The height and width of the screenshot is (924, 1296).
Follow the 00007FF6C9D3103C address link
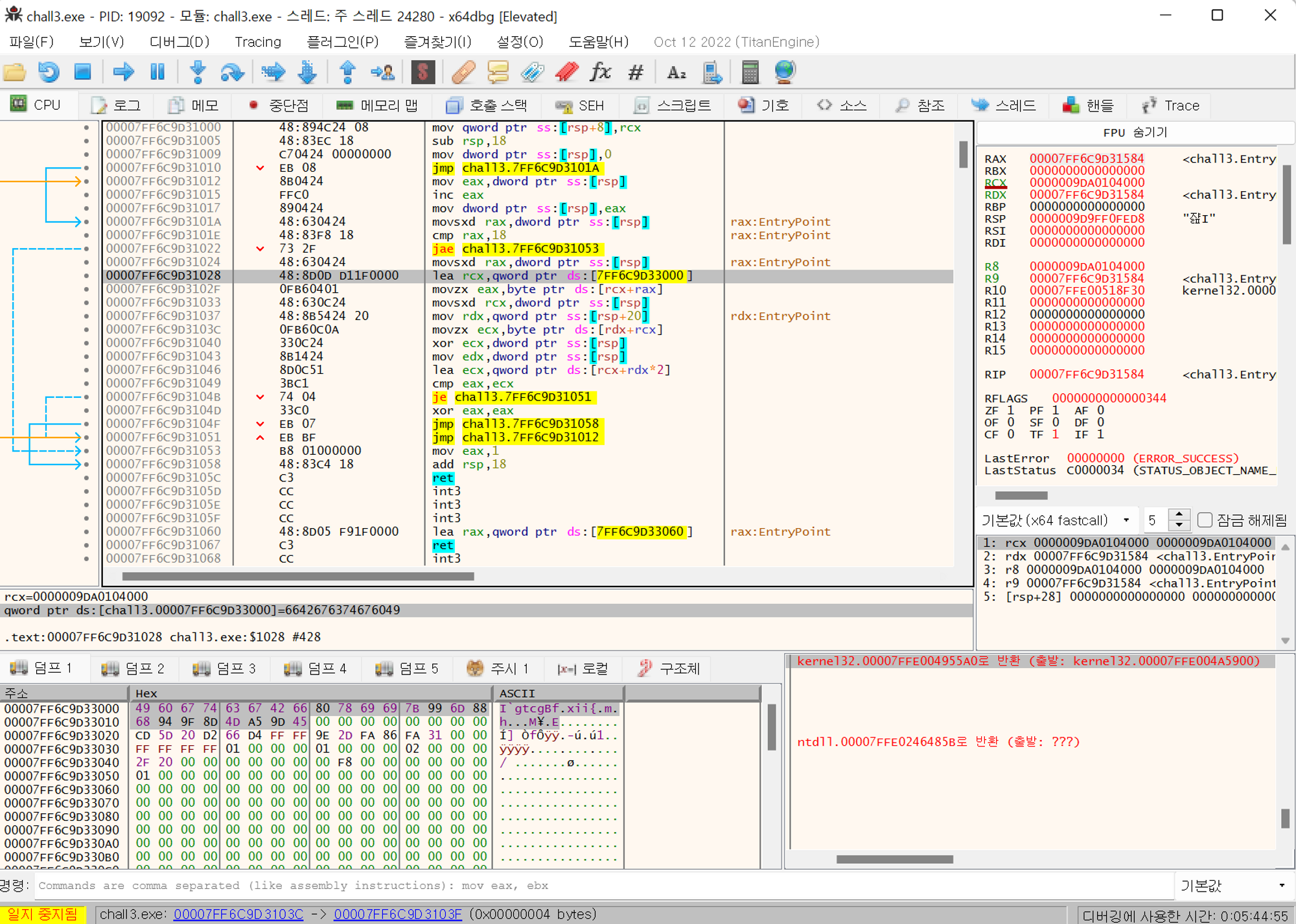[238, 914]
